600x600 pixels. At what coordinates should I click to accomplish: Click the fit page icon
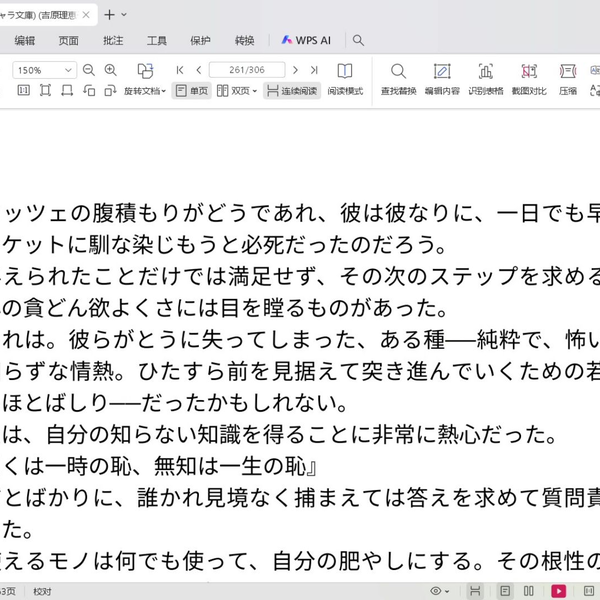coord(45,91)
